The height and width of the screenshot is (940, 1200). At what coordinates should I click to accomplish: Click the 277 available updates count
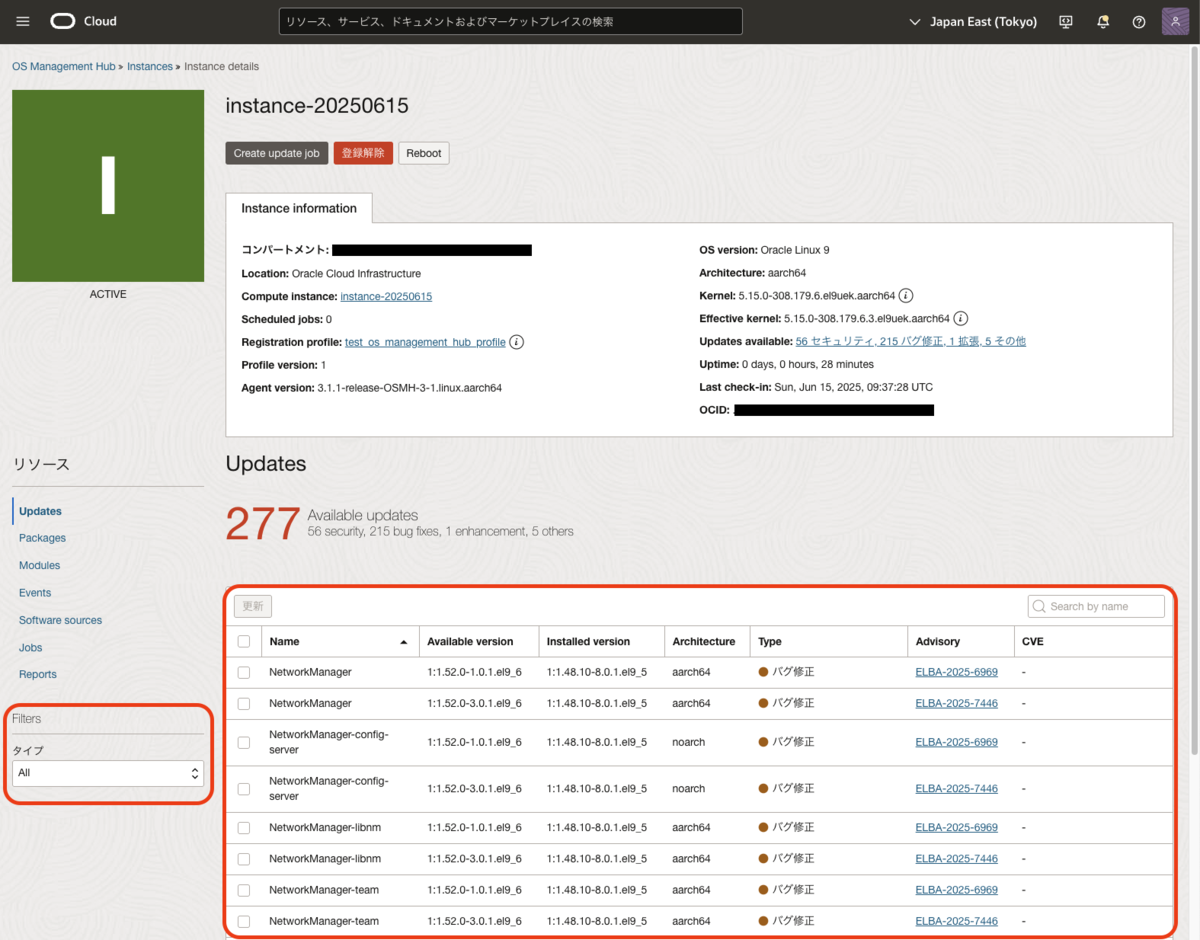(x=263, y=523)
